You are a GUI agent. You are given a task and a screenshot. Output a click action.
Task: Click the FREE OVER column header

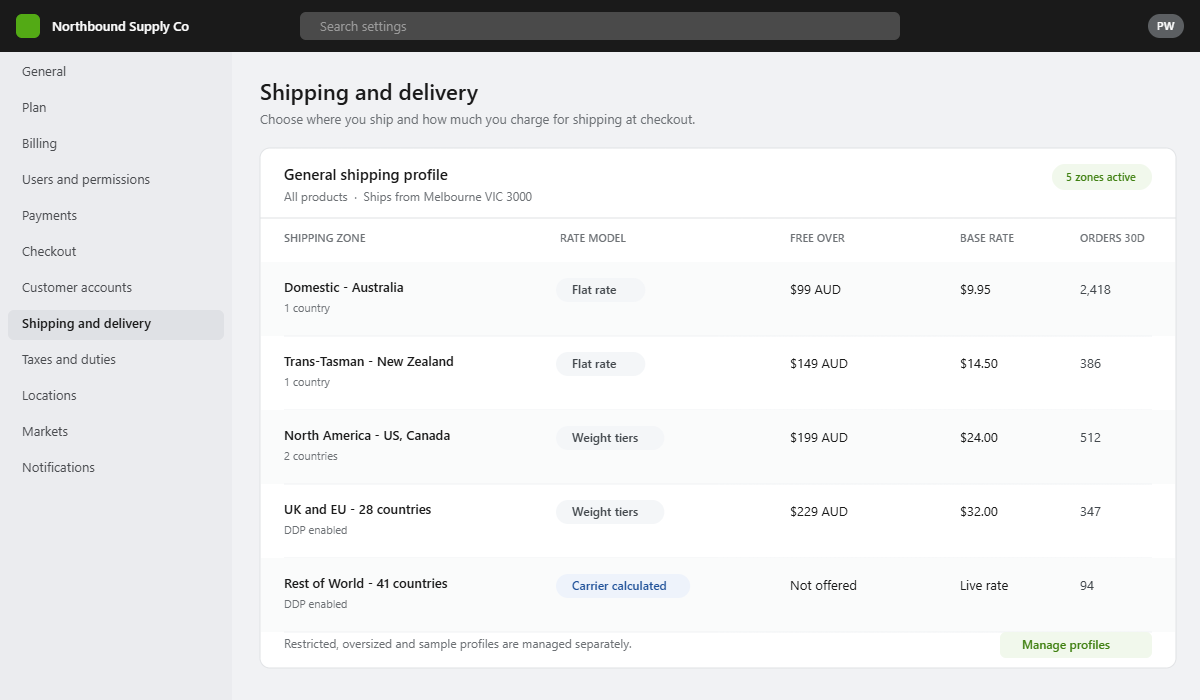pyautogui.click(x=817, y=238)
